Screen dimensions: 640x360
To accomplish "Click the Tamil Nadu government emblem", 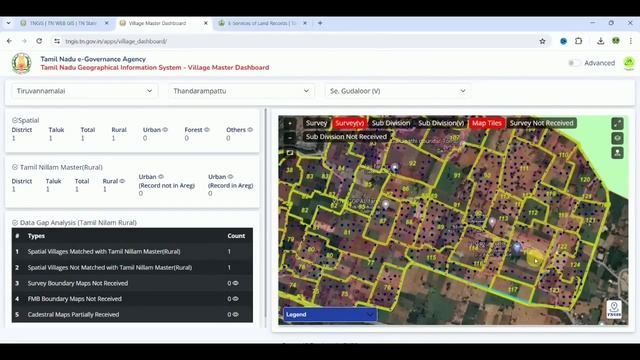I will coord(21,63).
